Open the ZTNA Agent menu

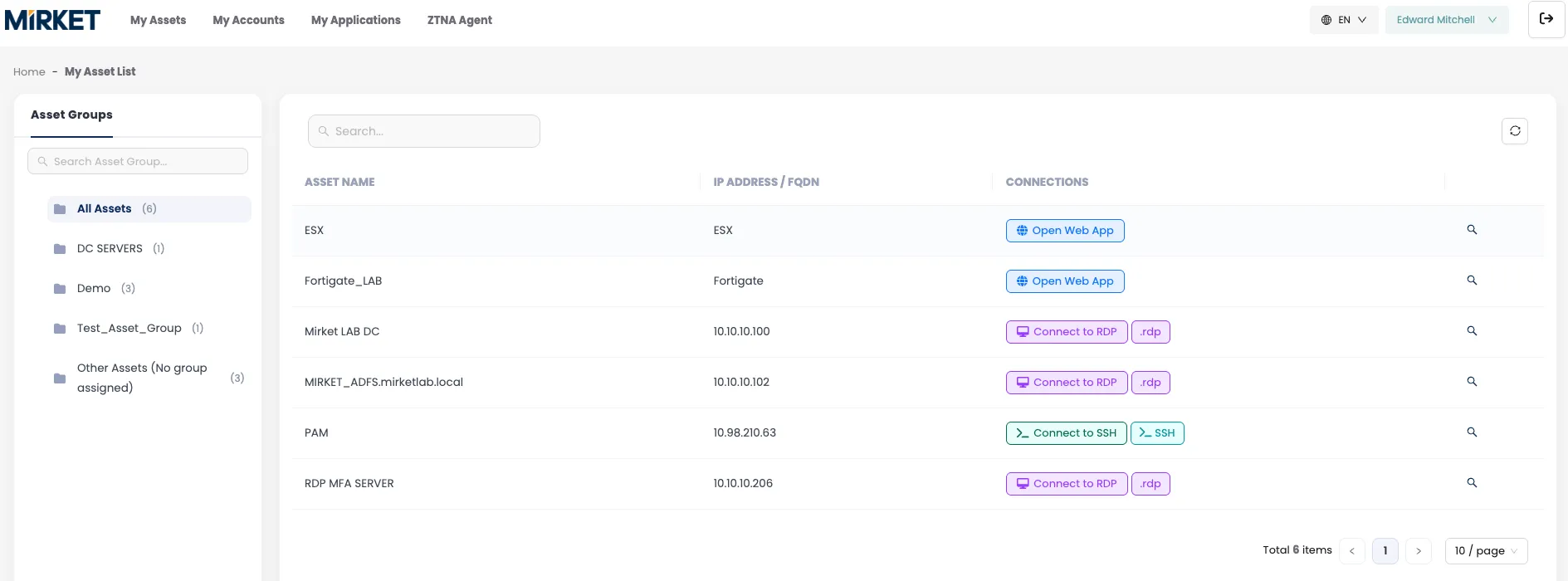pos(460,20)
